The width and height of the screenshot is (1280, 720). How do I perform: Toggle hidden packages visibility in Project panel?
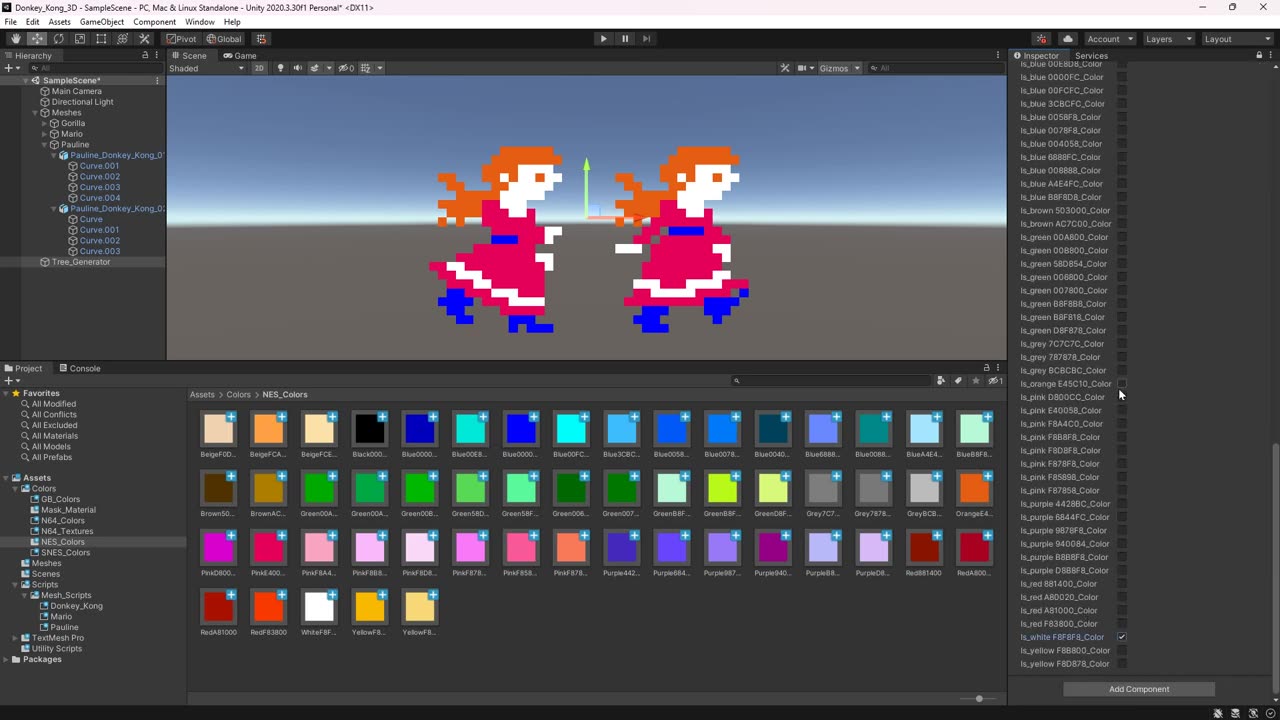(x=995, y=381)
